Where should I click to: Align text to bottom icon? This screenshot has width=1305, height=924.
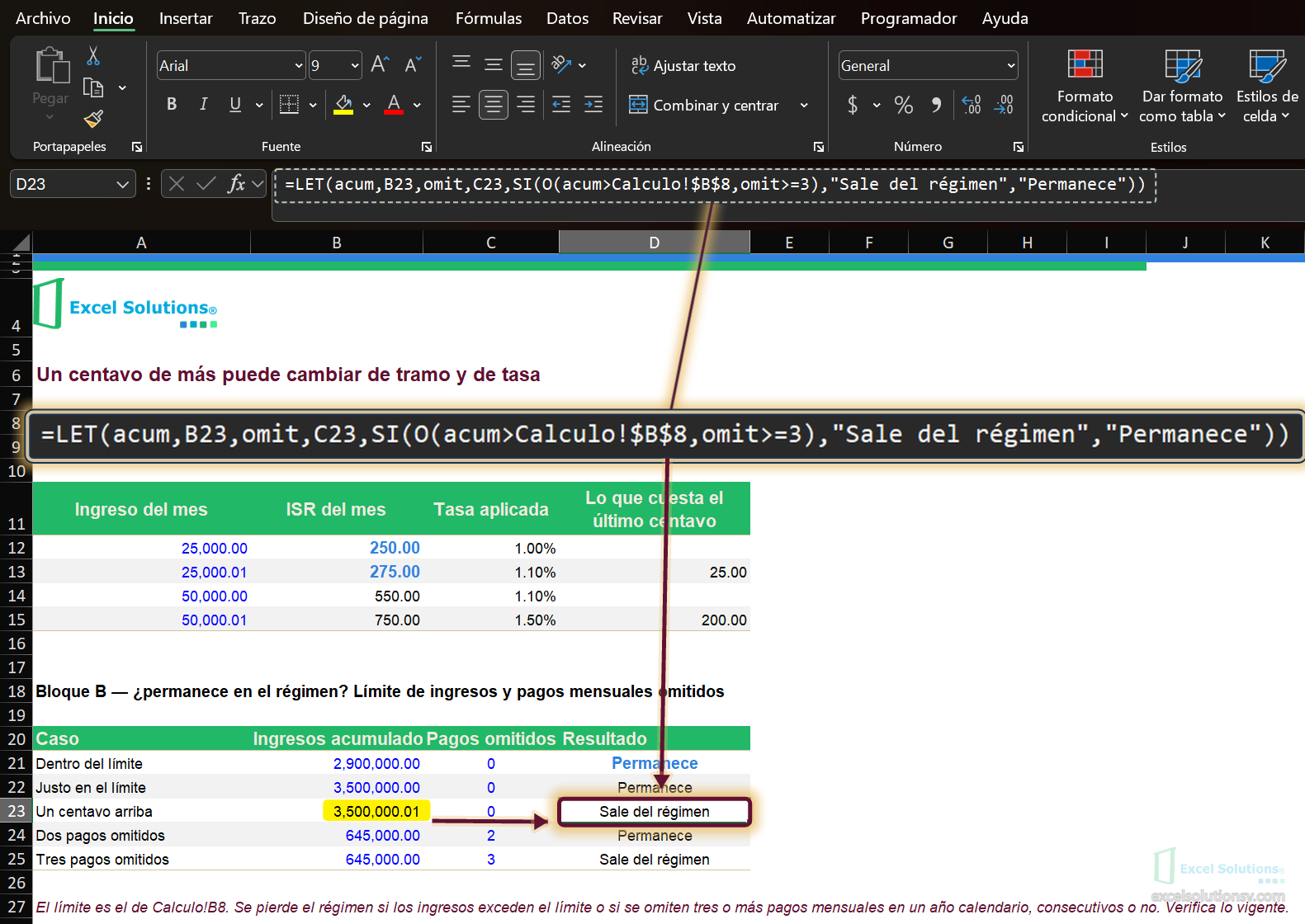(x=526, y=64)
